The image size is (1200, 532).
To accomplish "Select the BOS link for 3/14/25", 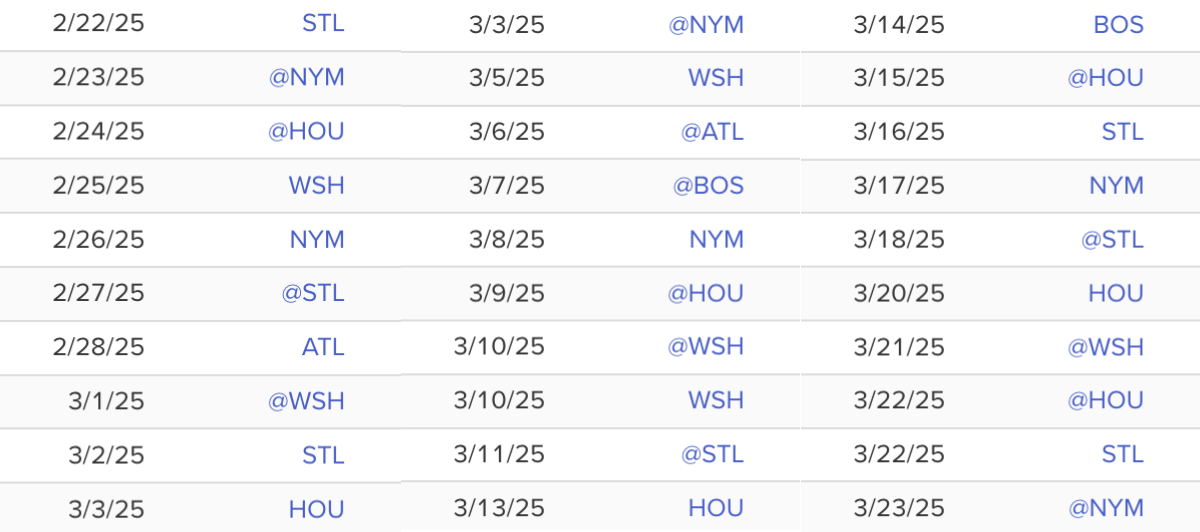I will (1118, 25).
